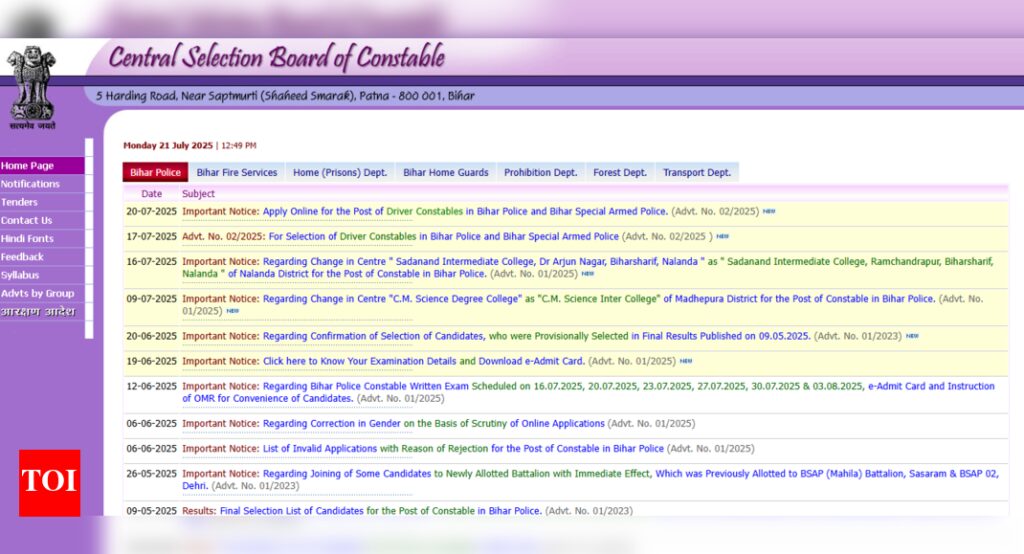
Task: Click the date 12-06-2025 in the table
Action: pos(152,386)
